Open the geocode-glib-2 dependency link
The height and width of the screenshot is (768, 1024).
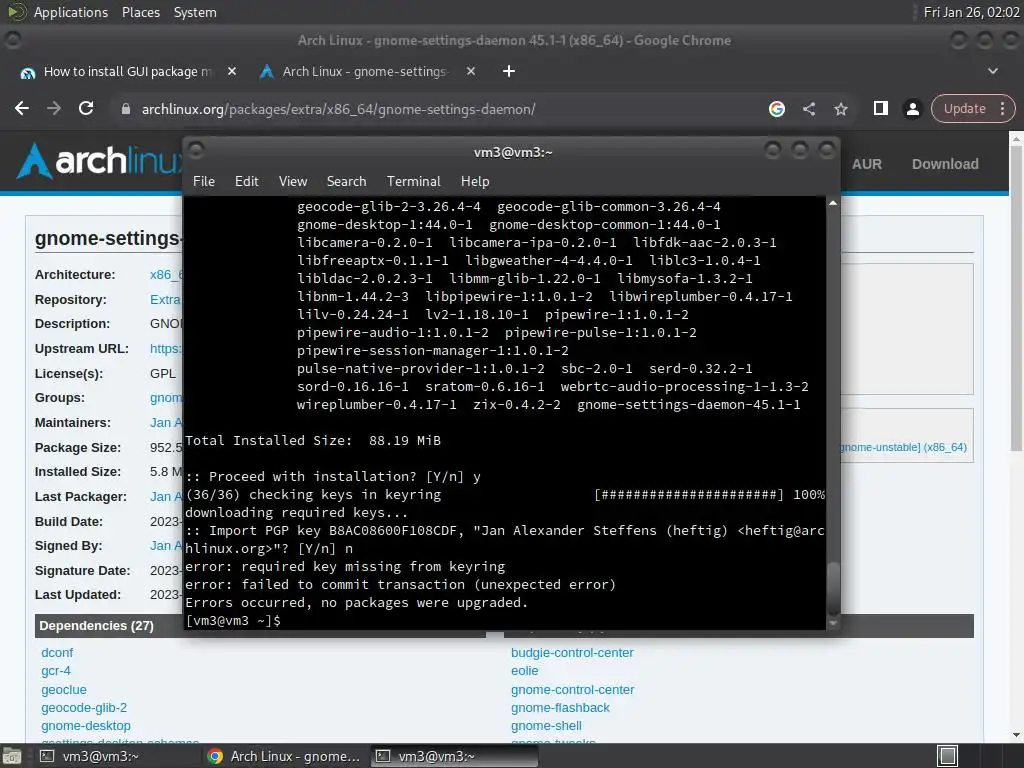coord(84,707)
